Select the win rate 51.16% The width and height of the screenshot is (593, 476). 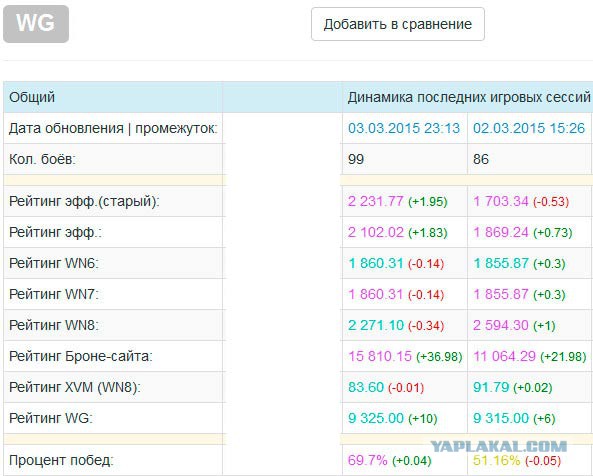(x=497, y=460)
